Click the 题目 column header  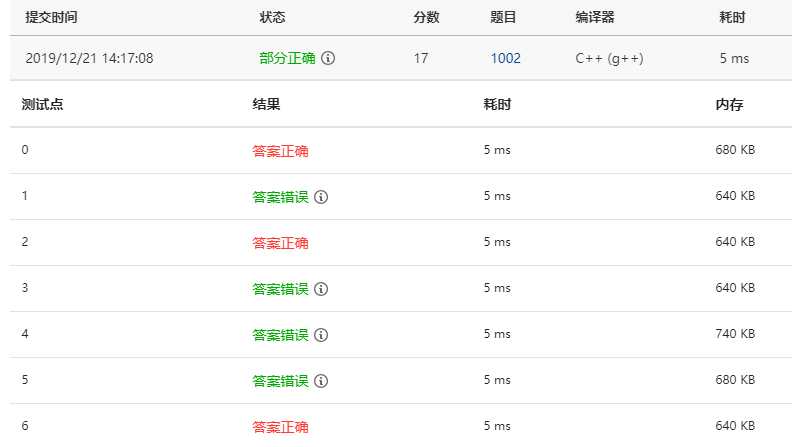pyautogui.click(x=502, y=17)
